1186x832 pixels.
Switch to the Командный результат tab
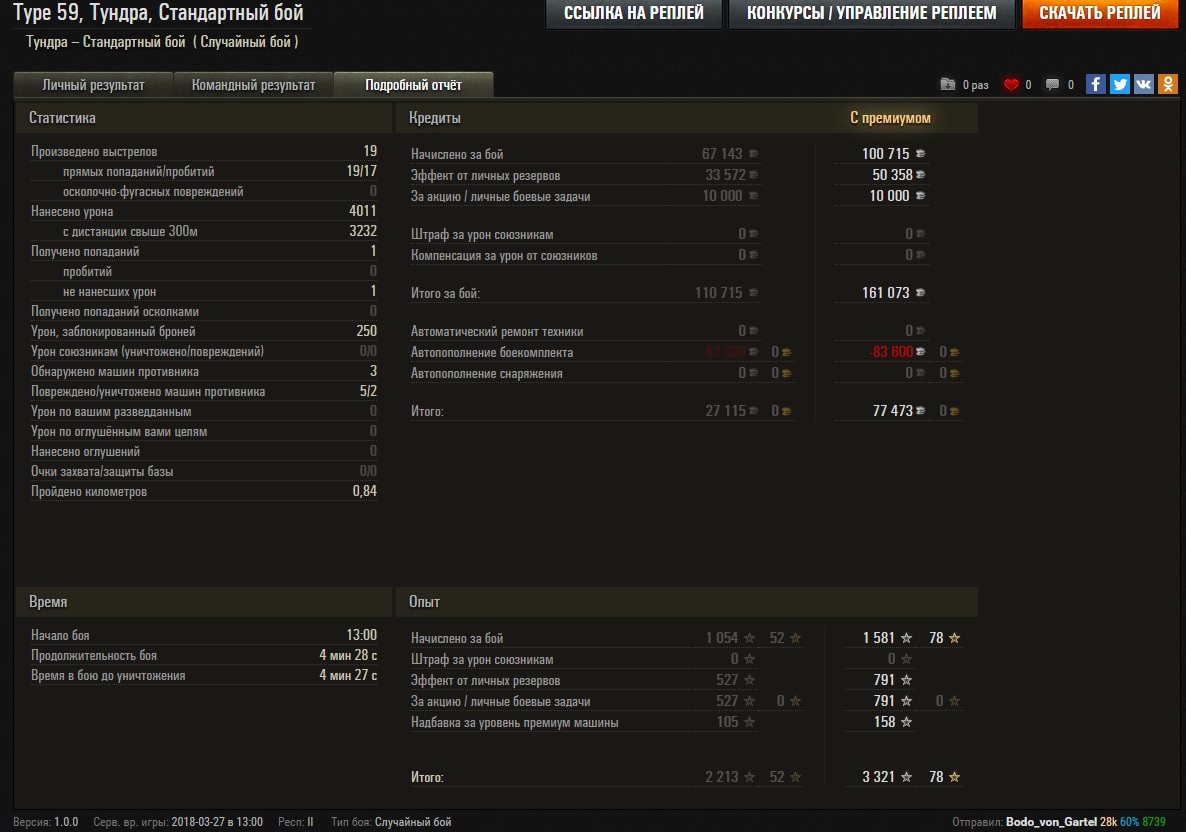click(x=253, y=85)
